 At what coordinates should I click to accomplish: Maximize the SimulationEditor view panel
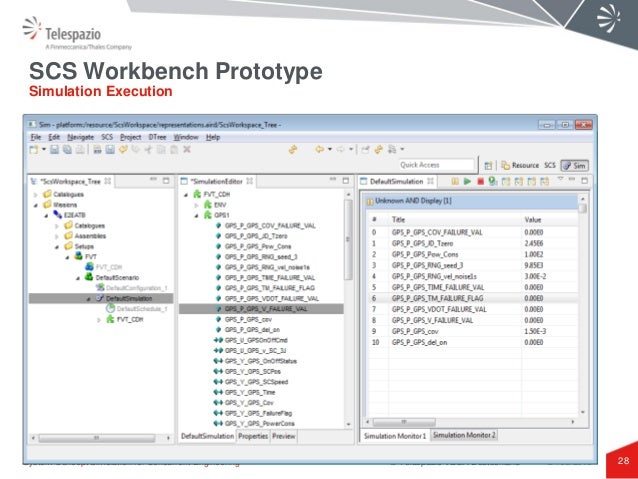point(345,180)
